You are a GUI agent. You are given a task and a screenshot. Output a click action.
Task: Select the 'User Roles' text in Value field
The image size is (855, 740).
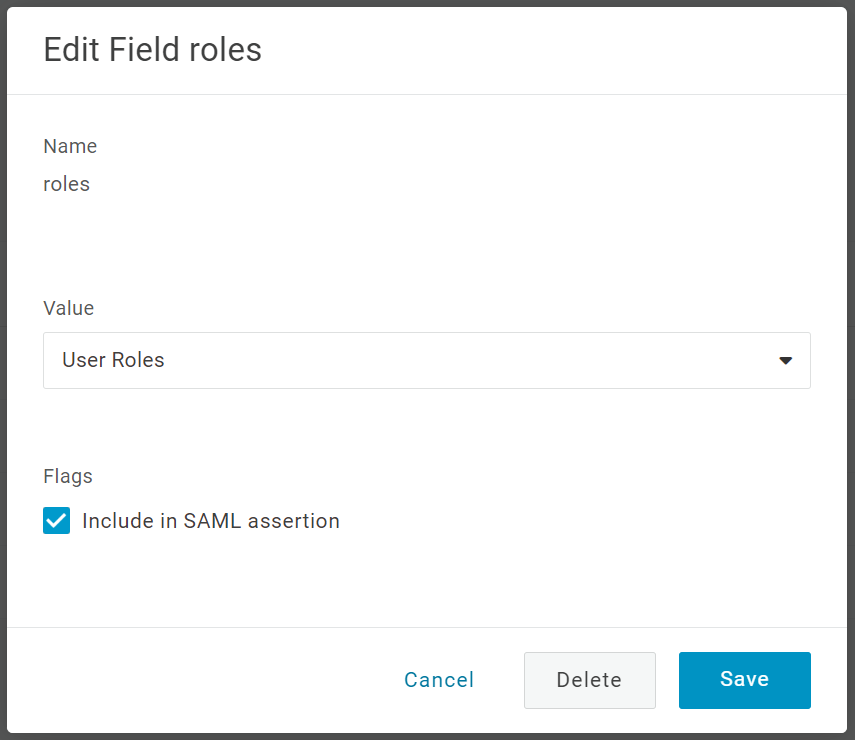(x=113, y=360)
